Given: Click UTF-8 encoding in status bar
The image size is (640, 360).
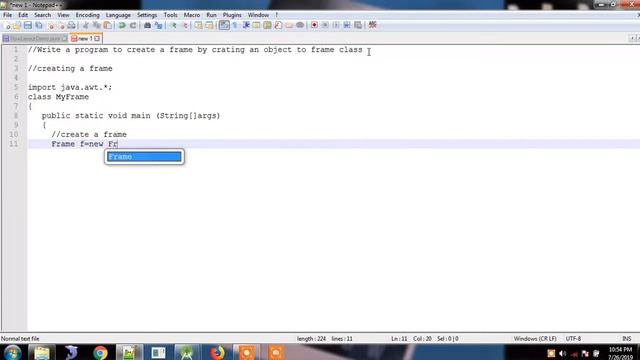Looking at the screenshot, I should tap(573, 339).
